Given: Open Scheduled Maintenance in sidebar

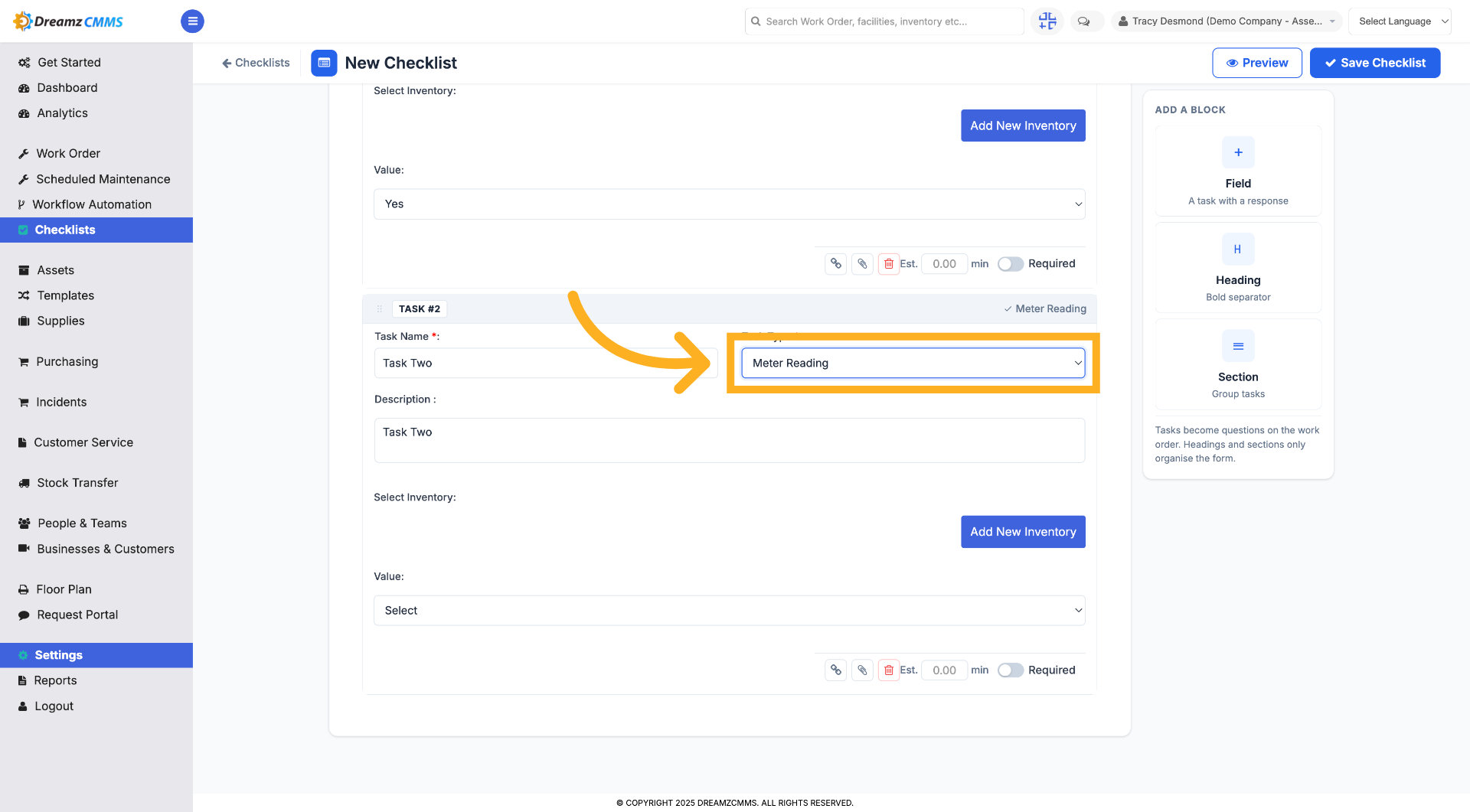Looking at the screenshot, I should click(96, 179).
